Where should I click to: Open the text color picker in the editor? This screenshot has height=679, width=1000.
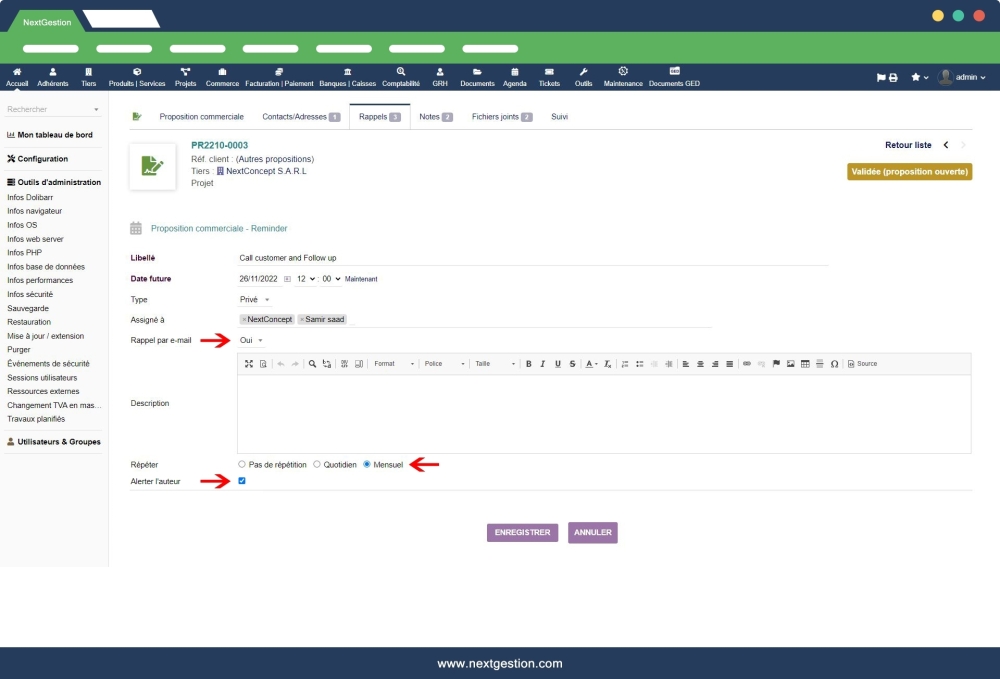click(x=591, y=363)
